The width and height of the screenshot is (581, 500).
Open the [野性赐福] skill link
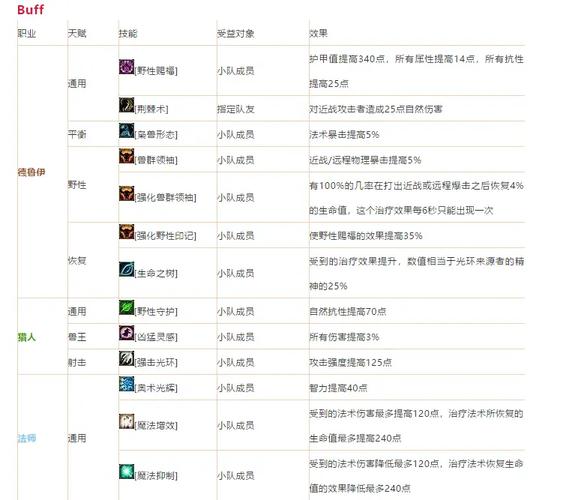click(156, 71)
